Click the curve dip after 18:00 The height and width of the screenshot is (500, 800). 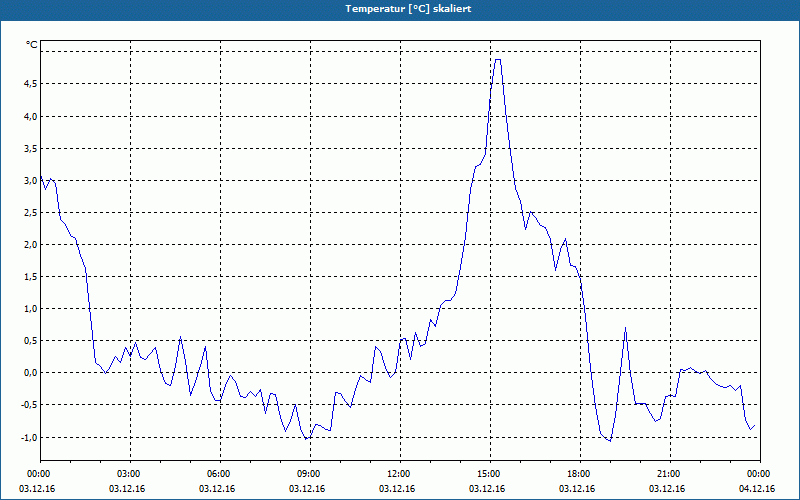pos(610,440)
